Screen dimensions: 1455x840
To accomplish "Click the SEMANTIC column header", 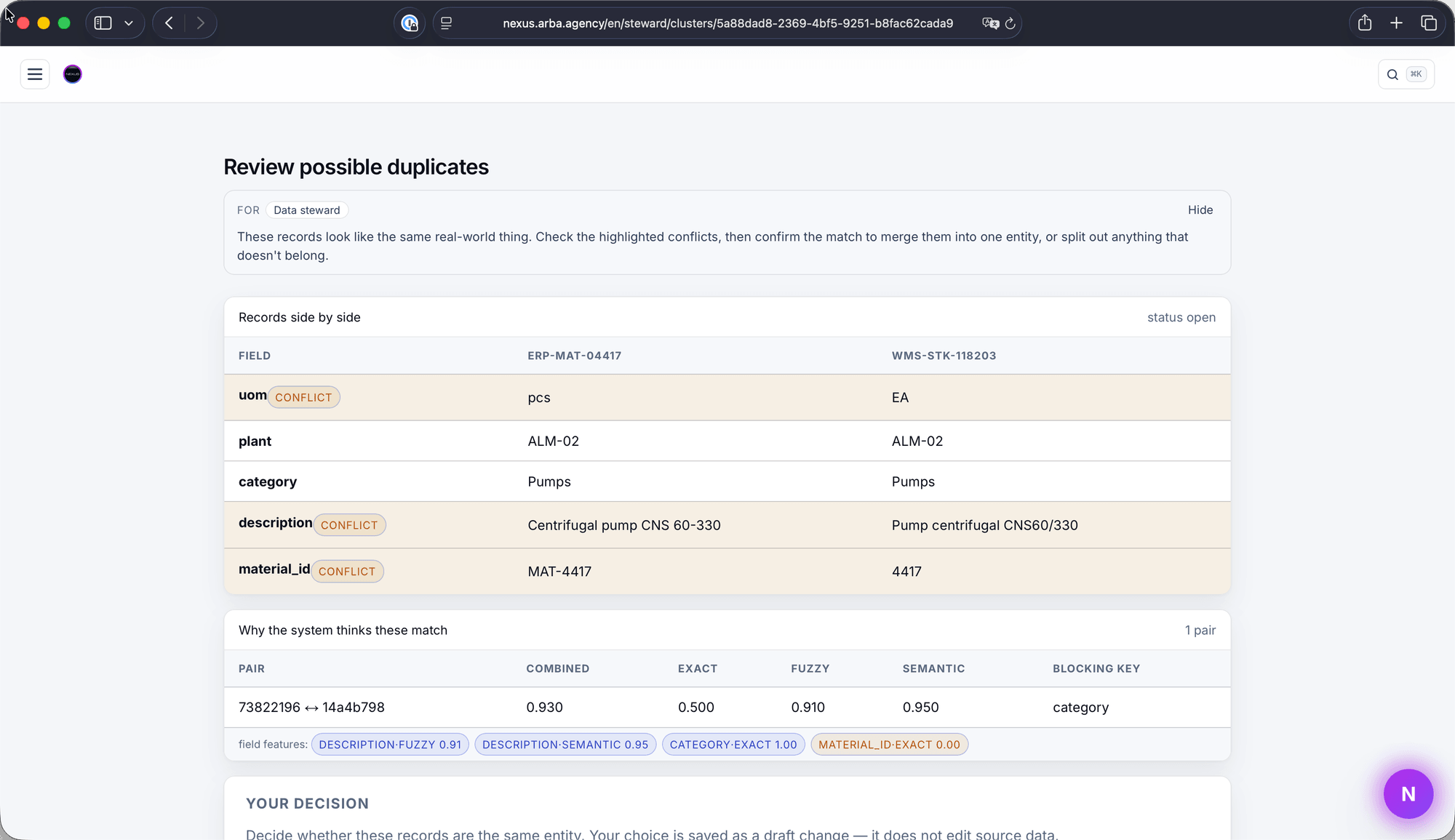I will coord(933,668).
